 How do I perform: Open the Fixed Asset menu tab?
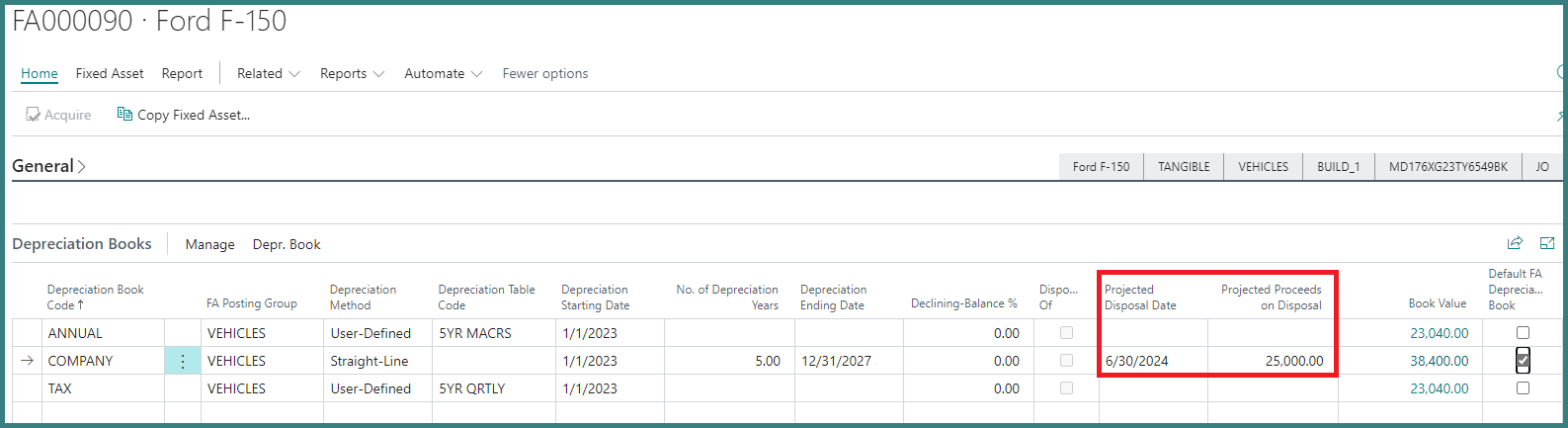(110, 73)
